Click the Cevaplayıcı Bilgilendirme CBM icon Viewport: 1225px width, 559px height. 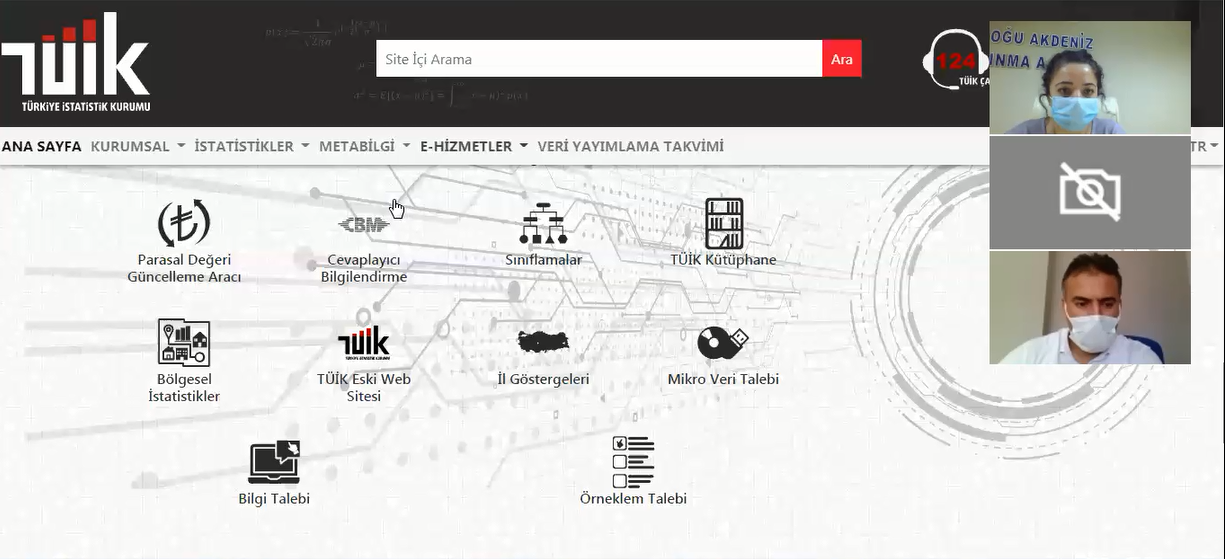[x=364, y=226]
